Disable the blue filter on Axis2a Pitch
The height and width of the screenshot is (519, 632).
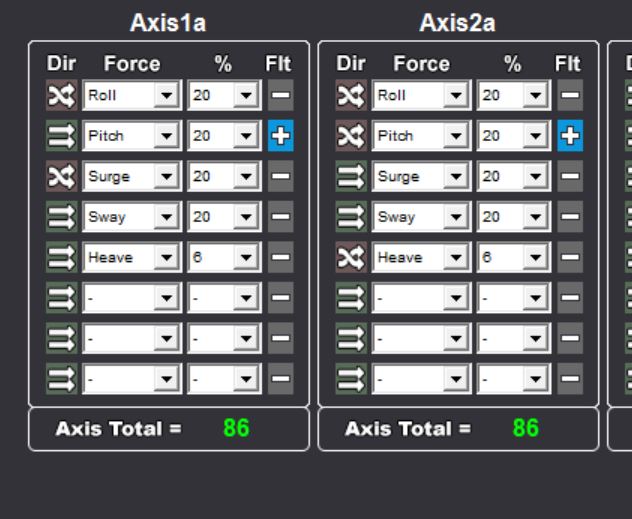click(x=570, y=135)
